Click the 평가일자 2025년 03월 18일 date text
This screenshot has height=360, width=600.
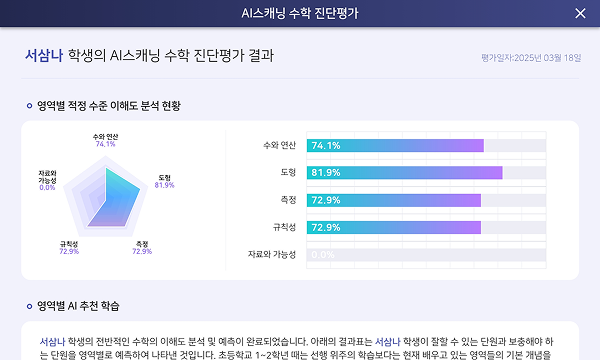531,58
